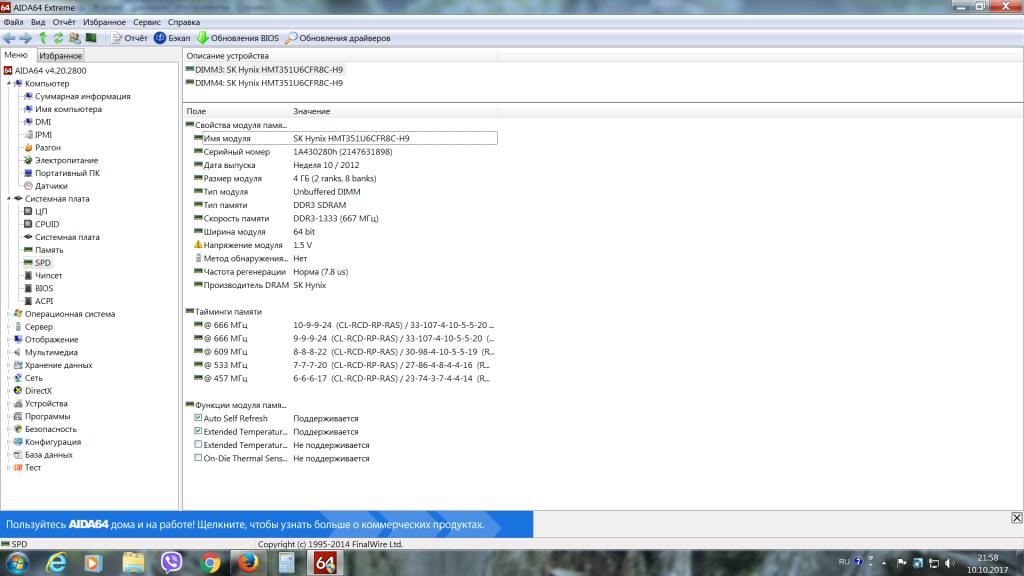
Task: Click the green Up level arrow
Action: click(43, 38)
